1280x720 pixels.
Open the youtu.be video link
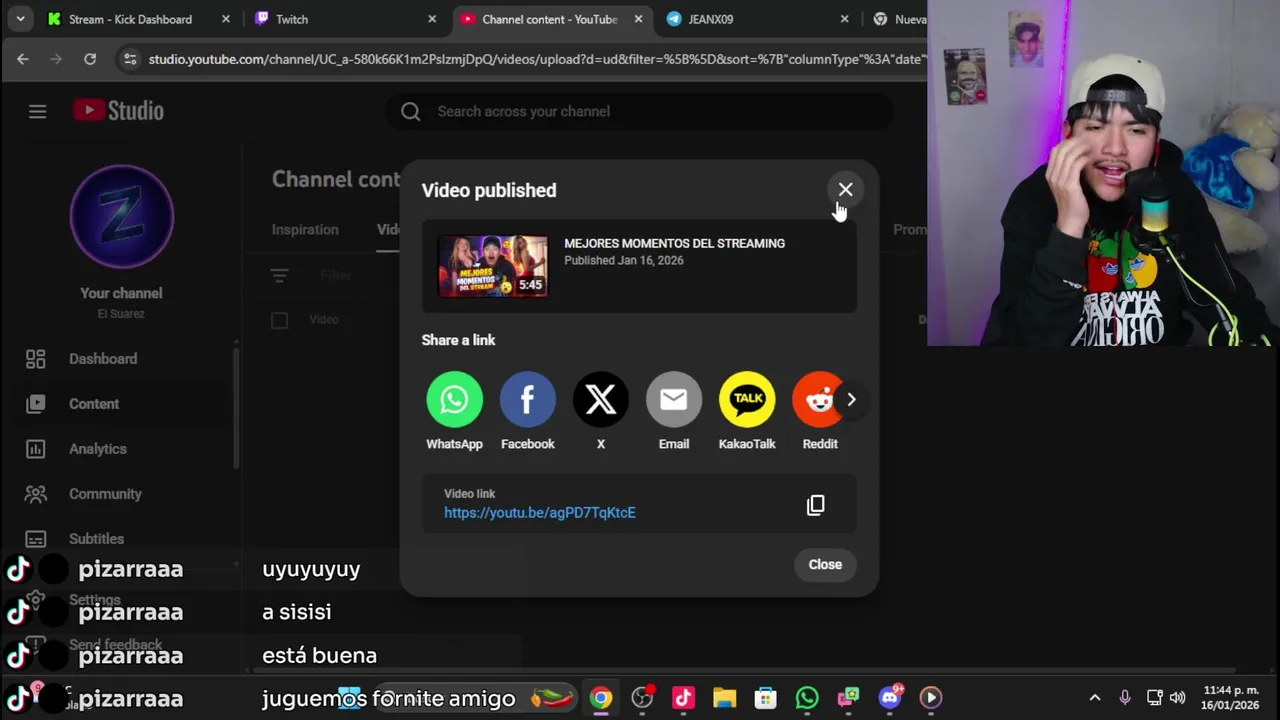[x=540, y=512]
